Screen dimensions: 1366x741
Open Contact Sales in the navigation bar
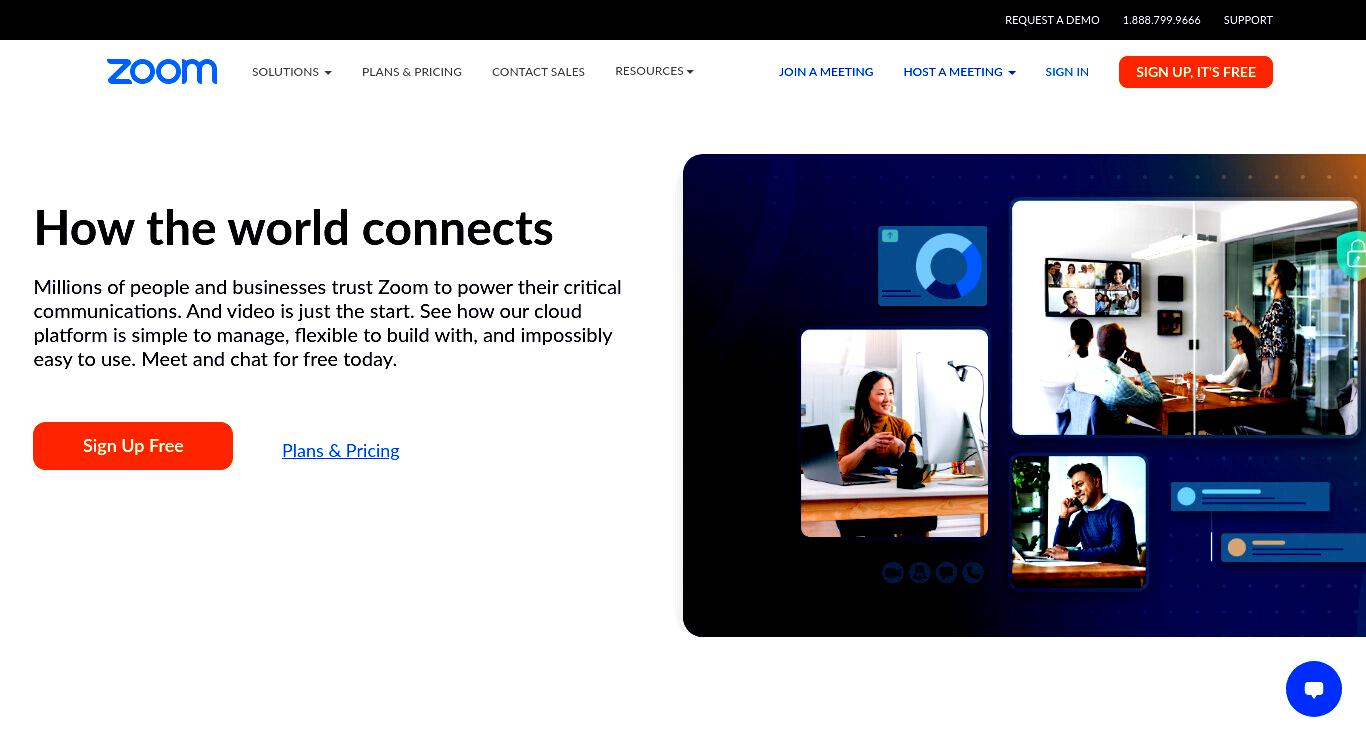coord(538,72)
